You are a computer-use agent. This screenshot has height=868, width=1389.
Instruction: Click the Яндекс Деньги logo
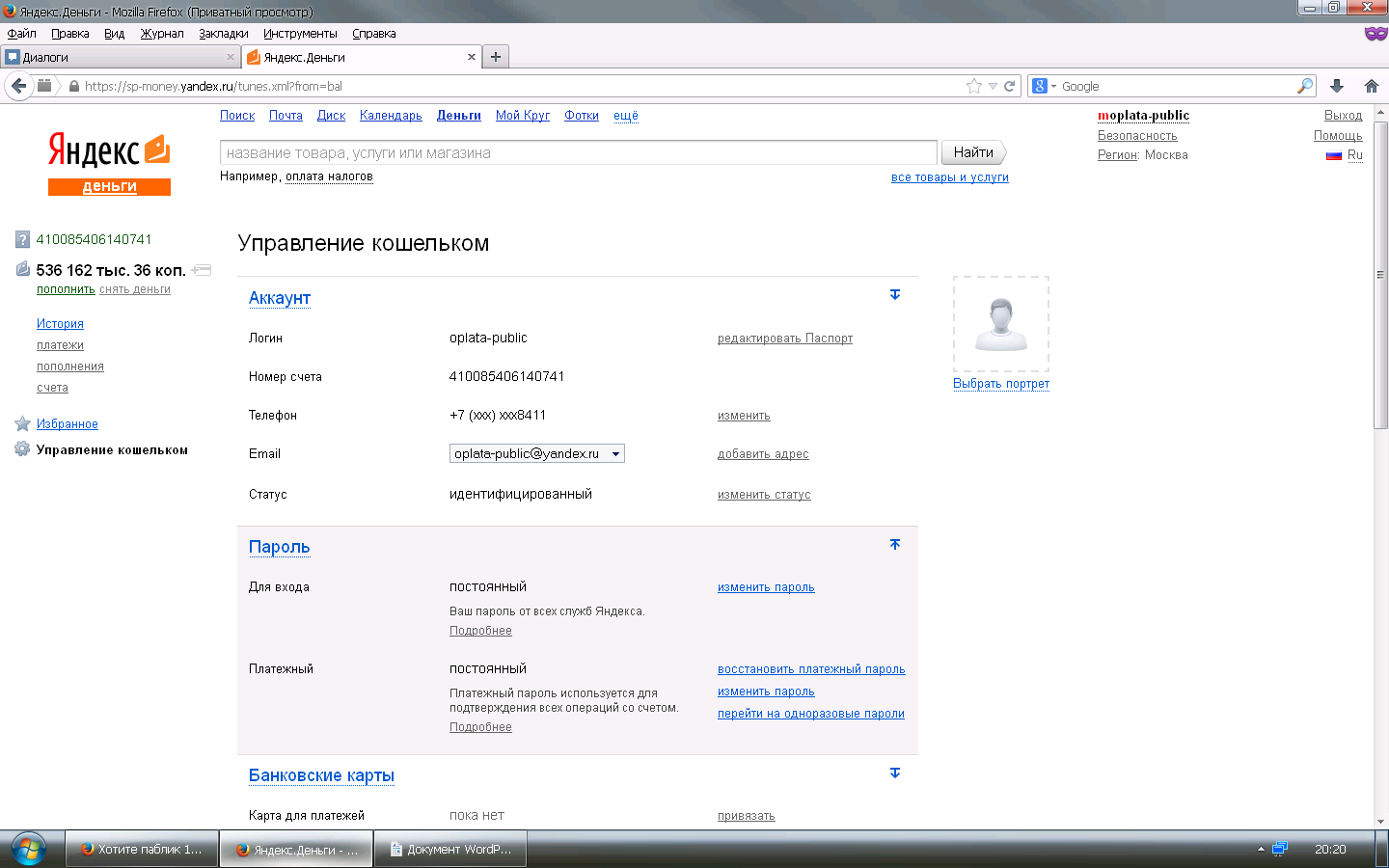pyautogui.click(x=109, y=164)
